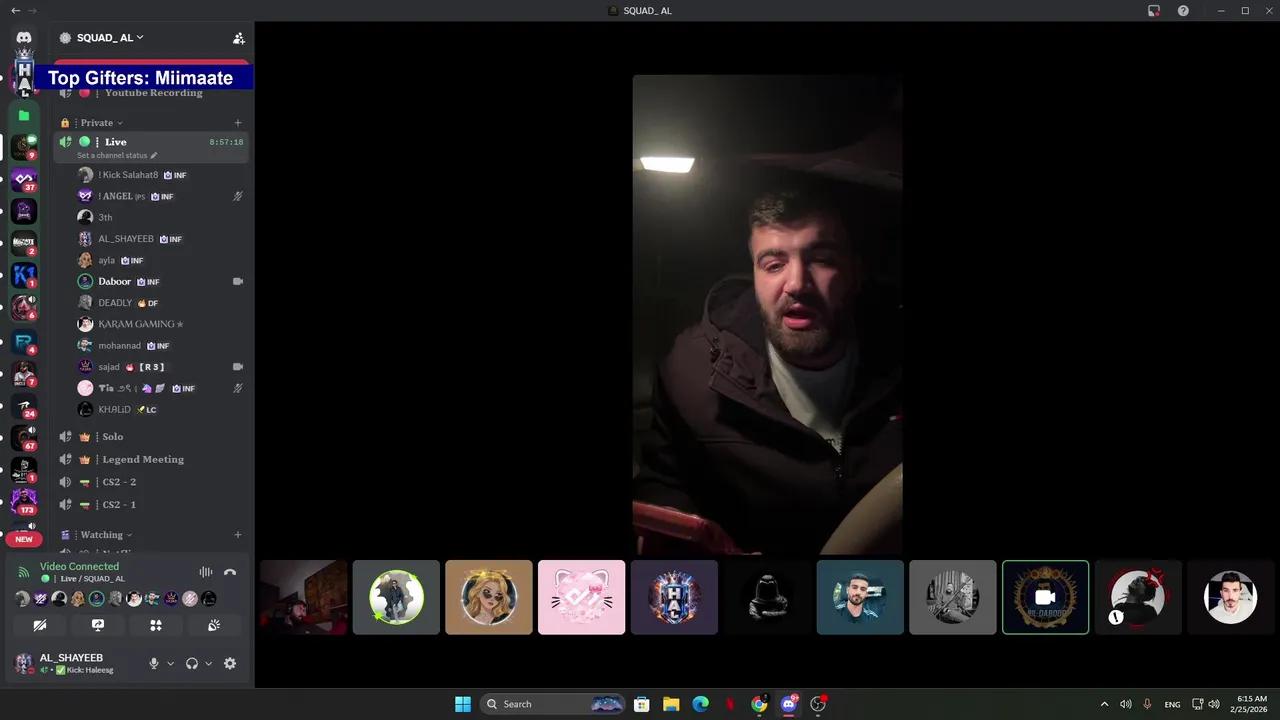The height and width of the screenshot is (720, 1280).
Task: Open the blue K1 server icon
Action: pos(24,275)
